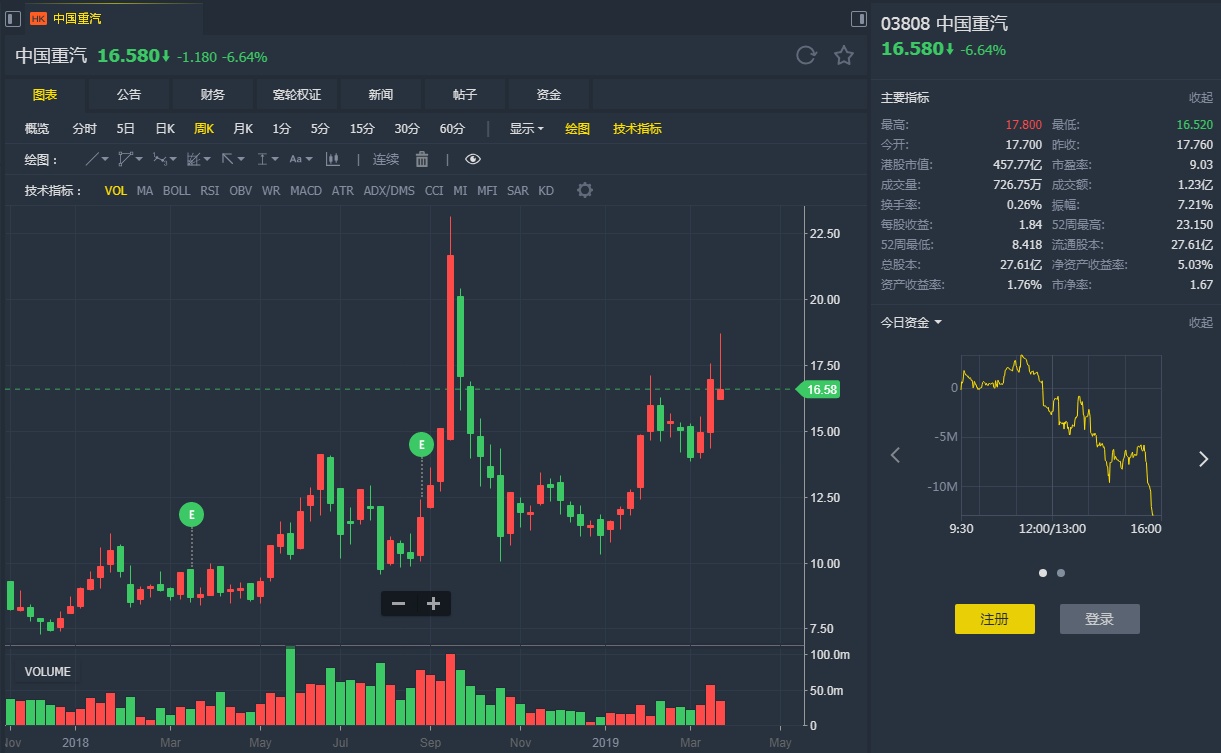Select the line drawing tool

[92, 159]
